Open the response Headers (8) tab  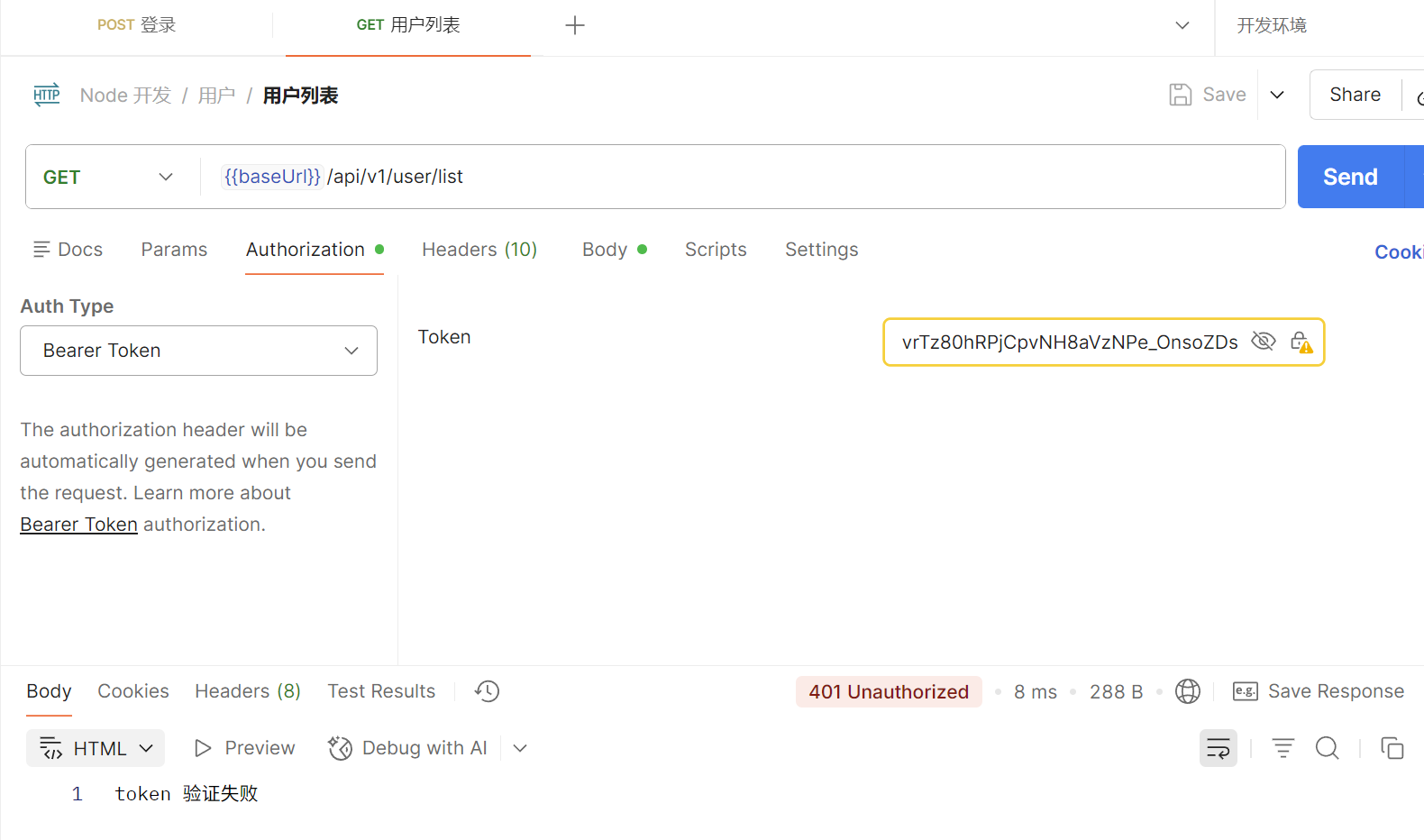pyautogui.click(x=248, y=691)
